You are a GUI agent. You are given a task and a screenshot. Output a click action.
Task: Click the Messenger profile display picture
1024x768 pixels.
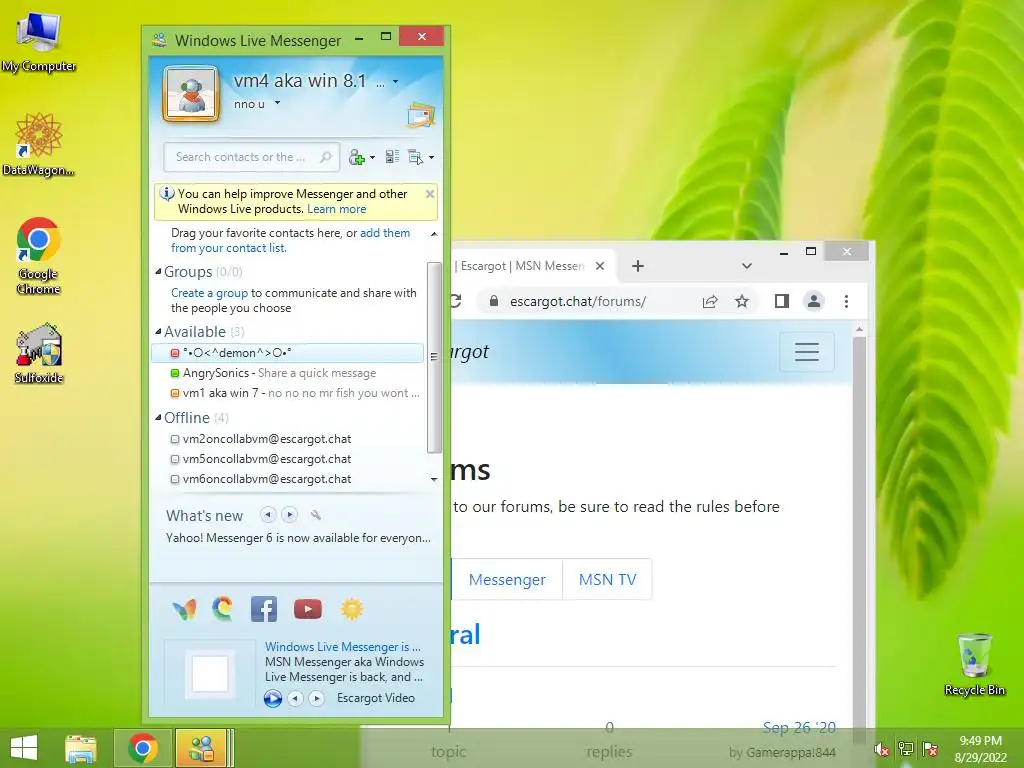click(x=190, y=94)
